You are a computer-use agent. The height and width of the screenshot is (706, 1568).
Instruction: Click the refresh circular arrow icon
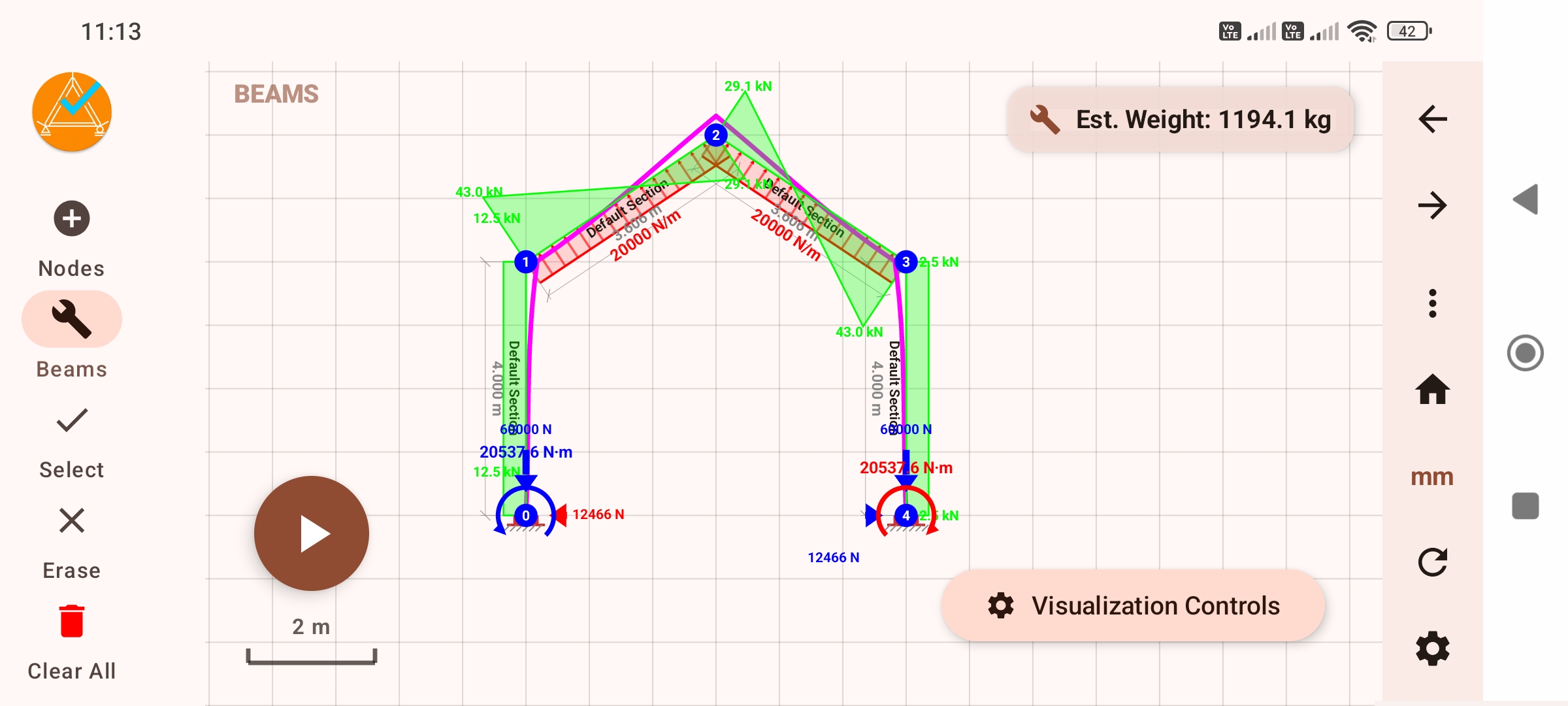click(1432, 562)
